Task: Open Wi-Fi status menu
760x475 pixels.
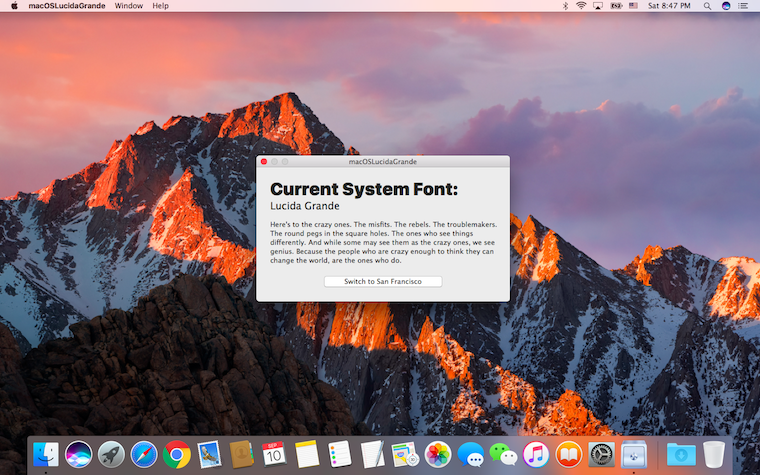Action: 581,6
